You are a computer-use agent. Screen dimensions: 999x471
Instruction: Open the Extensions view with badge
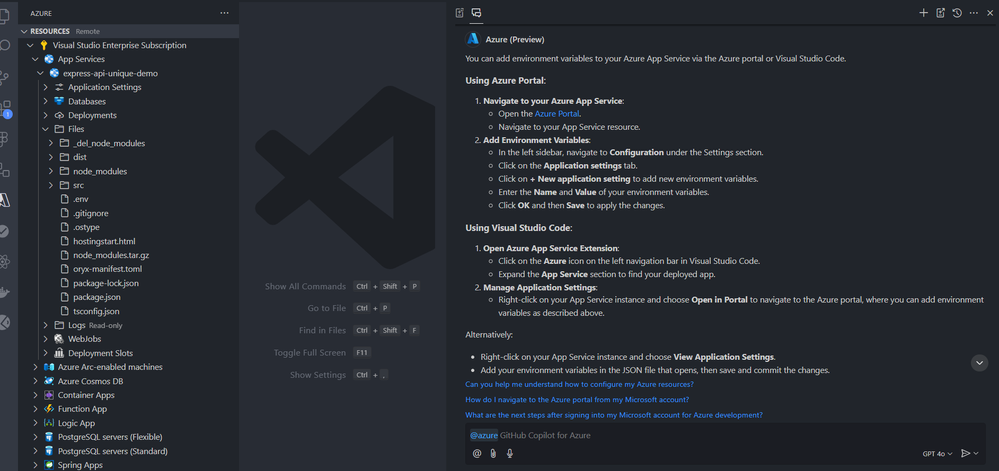pyautogui.click(x=4, y=108)
